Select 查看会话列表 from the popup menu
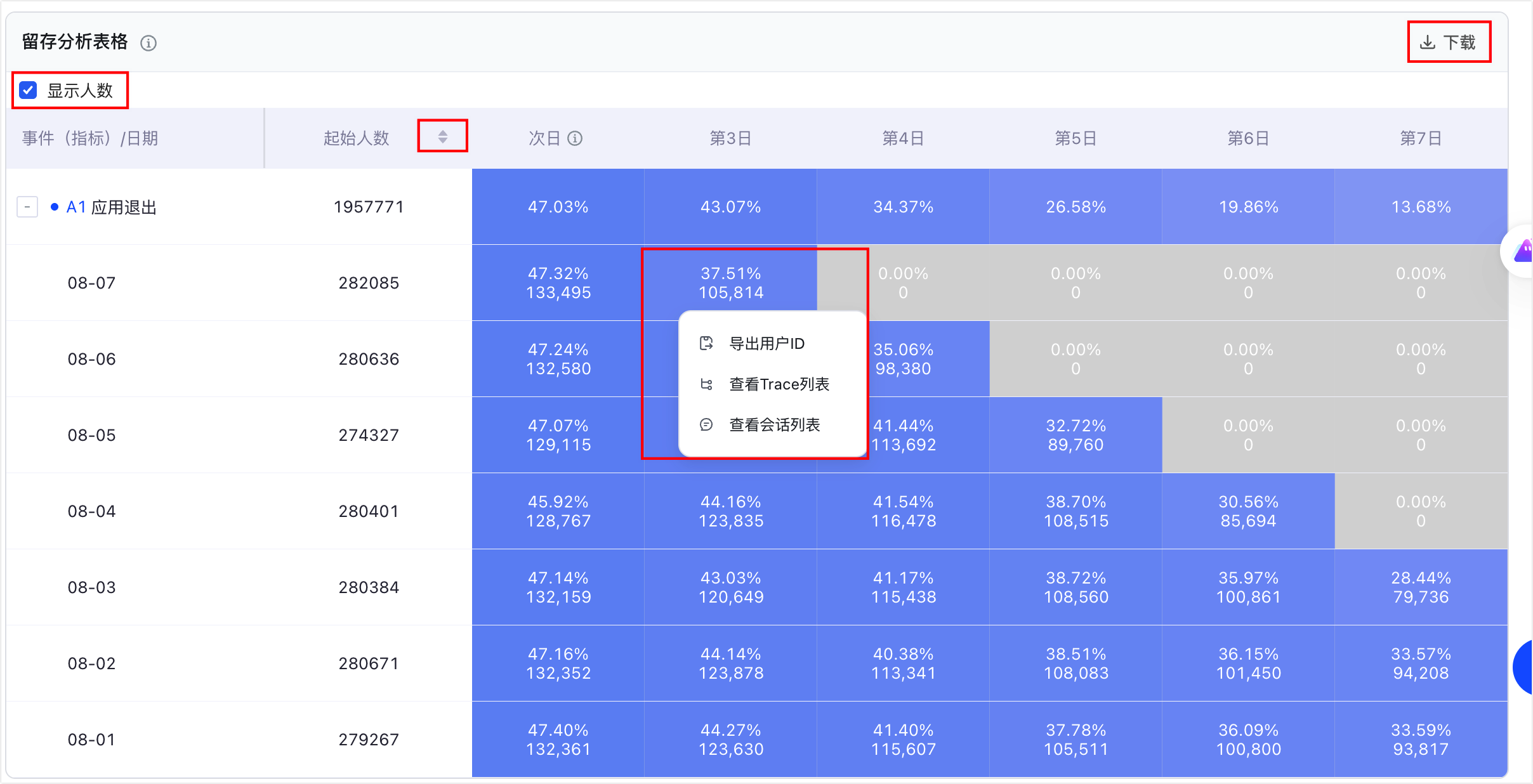The width and height of the screenshot is (1533, 784). tap(773, 425)
